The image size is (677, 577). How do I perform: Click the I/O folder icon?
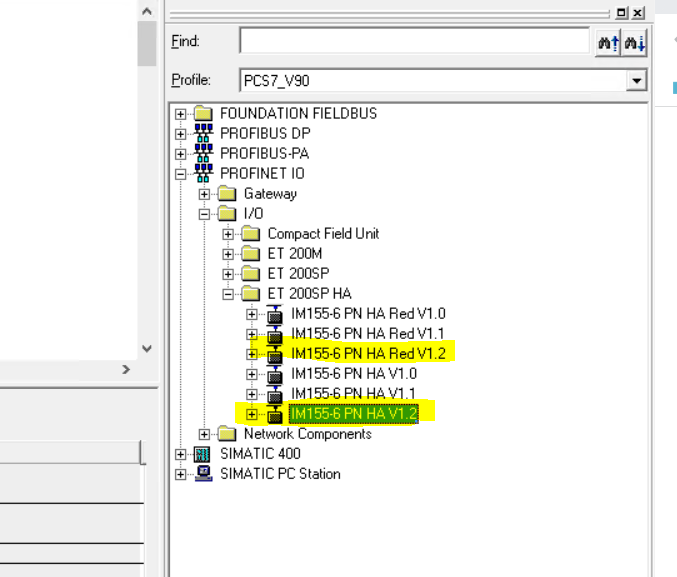[x=227, y=213]
